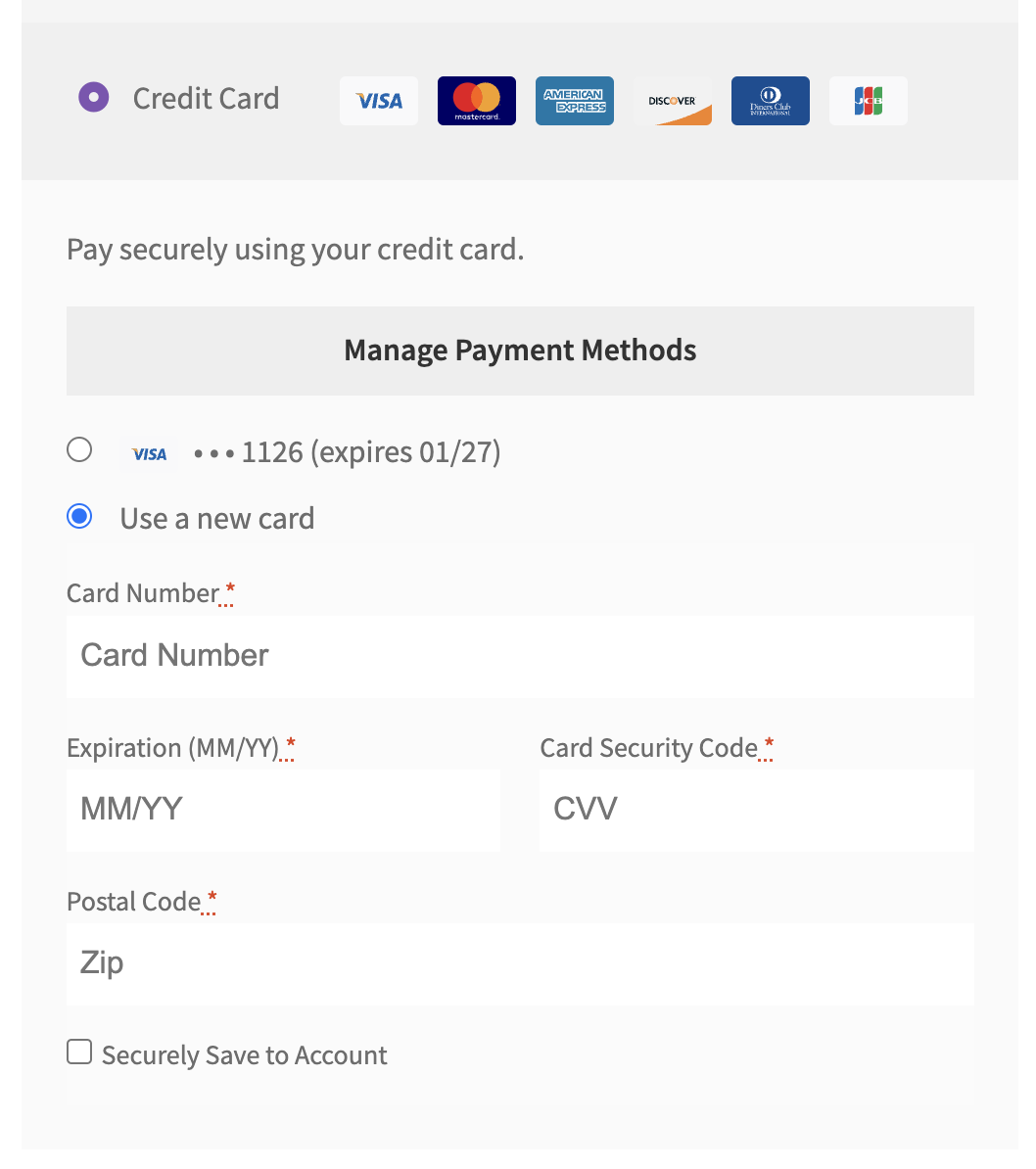Click the purple Credit Card radio indicator
This screenshot has height=1169, width=1036.
93,97
